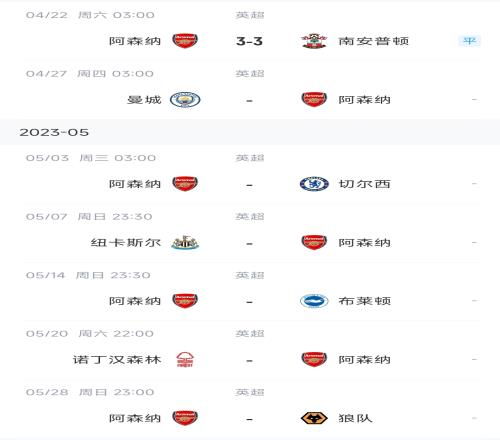Open team page for 曼城

pos(144,100)
